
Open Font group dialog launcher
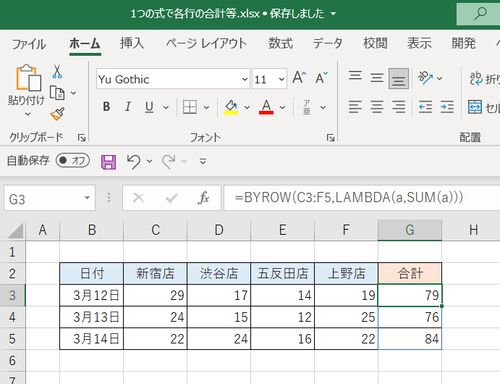tap(330, 137)
